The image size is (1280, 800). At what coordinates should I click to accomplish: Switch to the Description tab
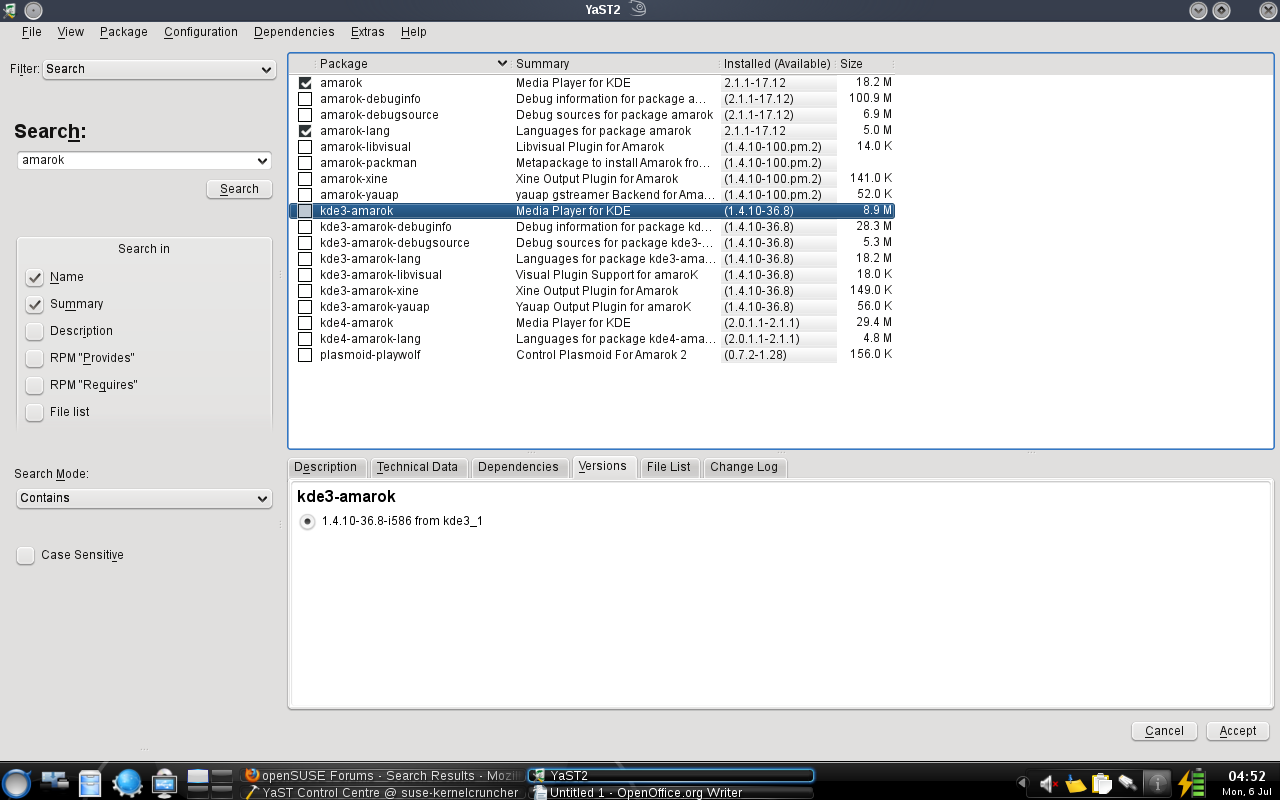pos(326,467)
